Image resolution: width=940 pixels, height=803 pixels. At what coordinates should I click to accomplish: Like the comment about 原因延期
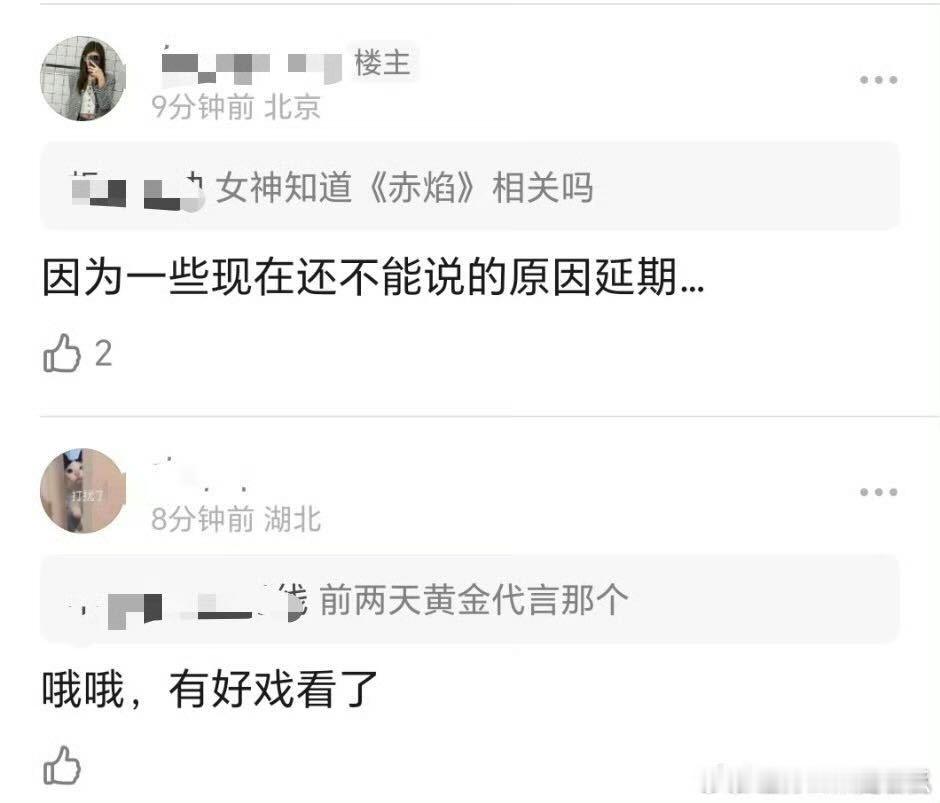point(62,353)
